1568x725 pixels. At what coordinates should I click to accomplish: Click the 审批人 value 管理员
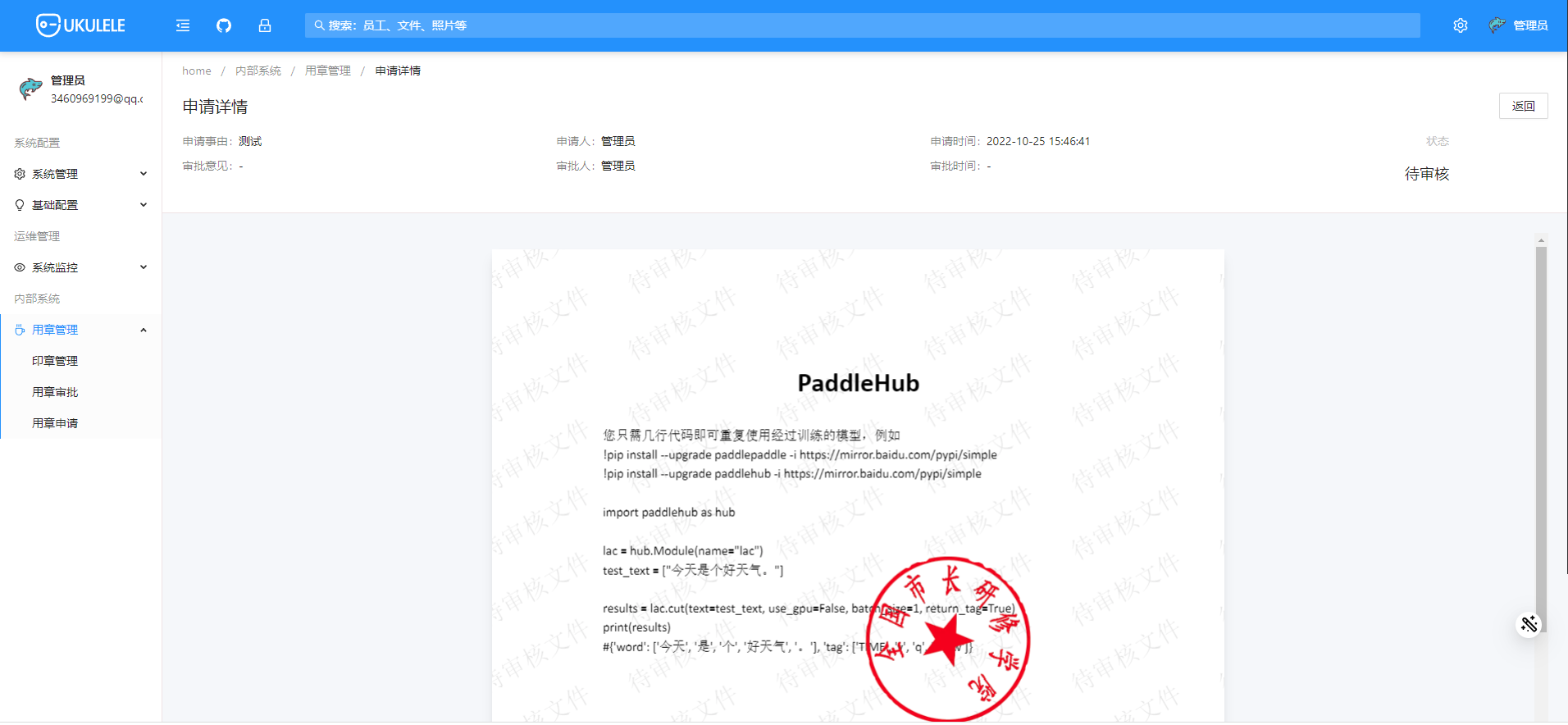click(x=618, y=166)
